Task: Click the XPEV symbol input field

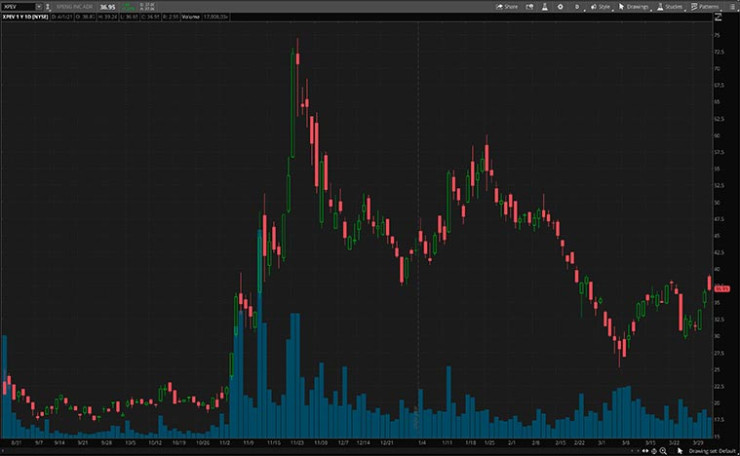Action: 18,6
